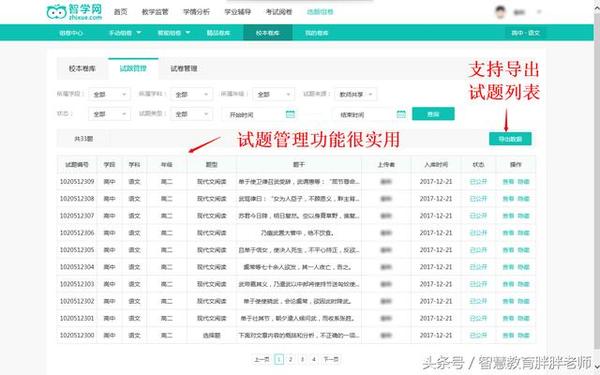Go to page 2 in pagination
This screenshot has width=600, height=375.
[290, 359]
